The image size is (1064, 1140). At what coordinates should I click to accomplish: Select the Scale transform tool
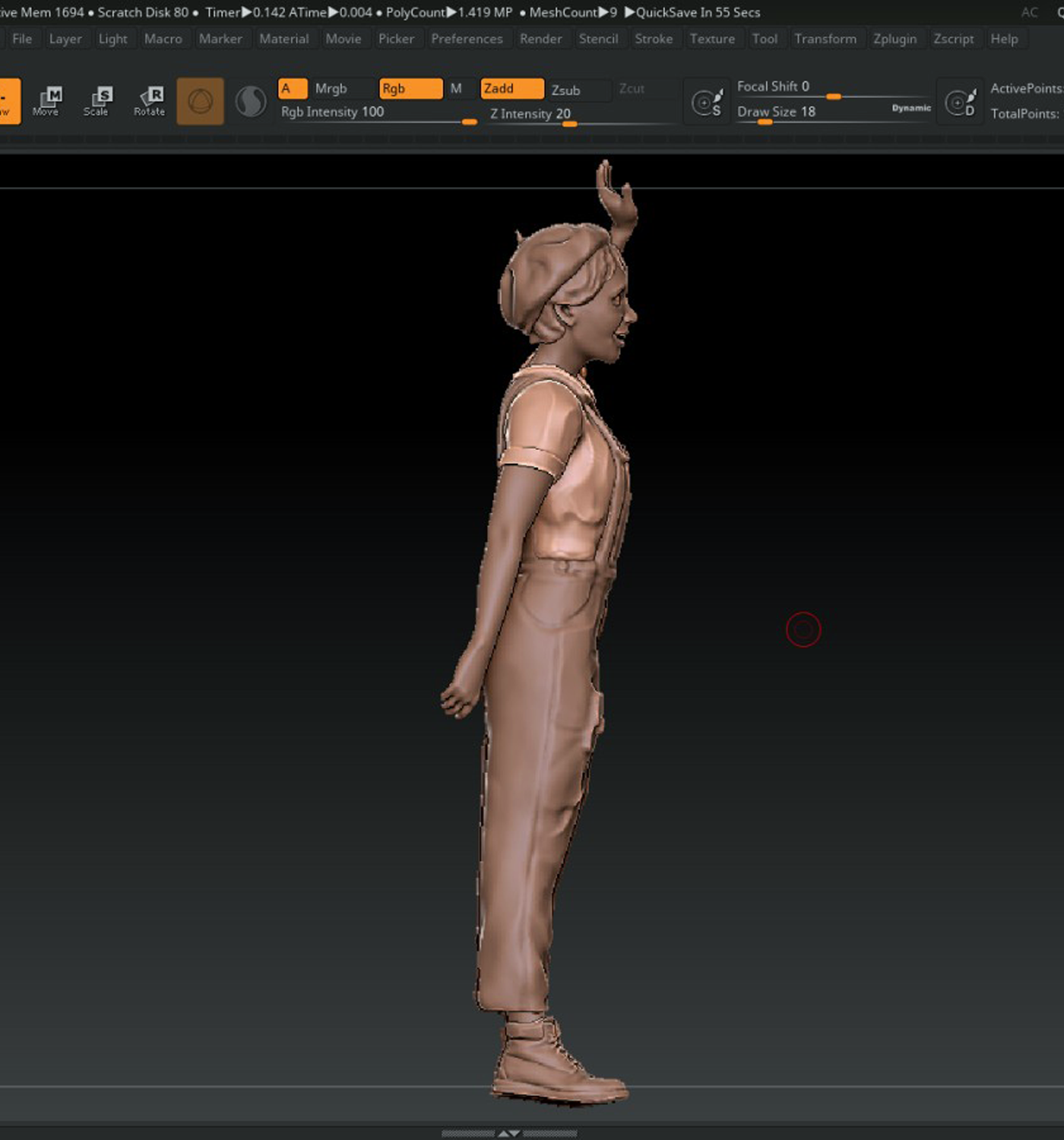pos(97,100)
